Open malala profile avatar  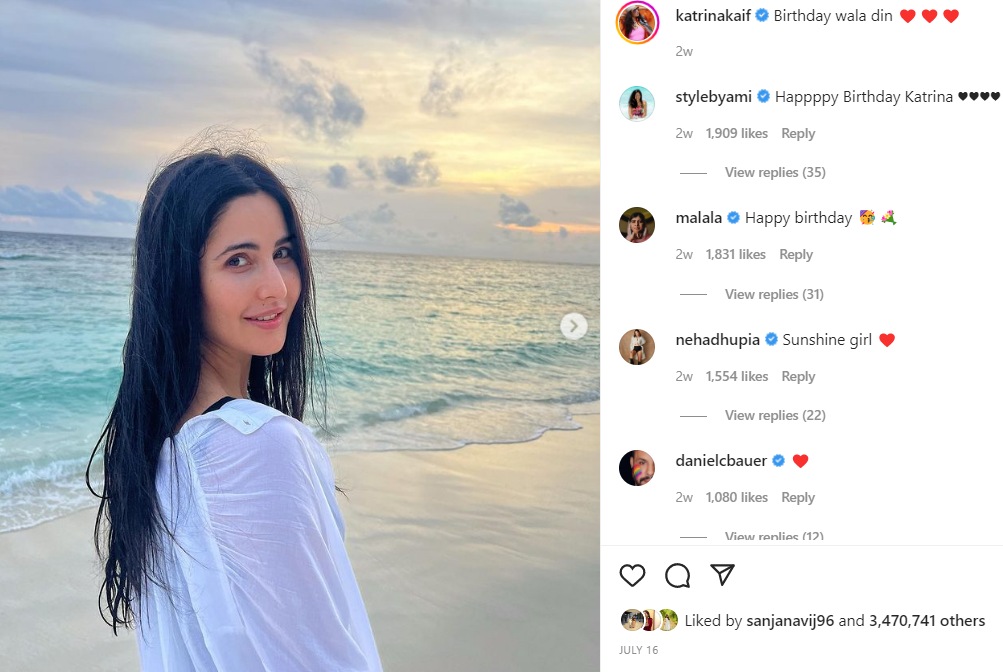tap(637, 225)
